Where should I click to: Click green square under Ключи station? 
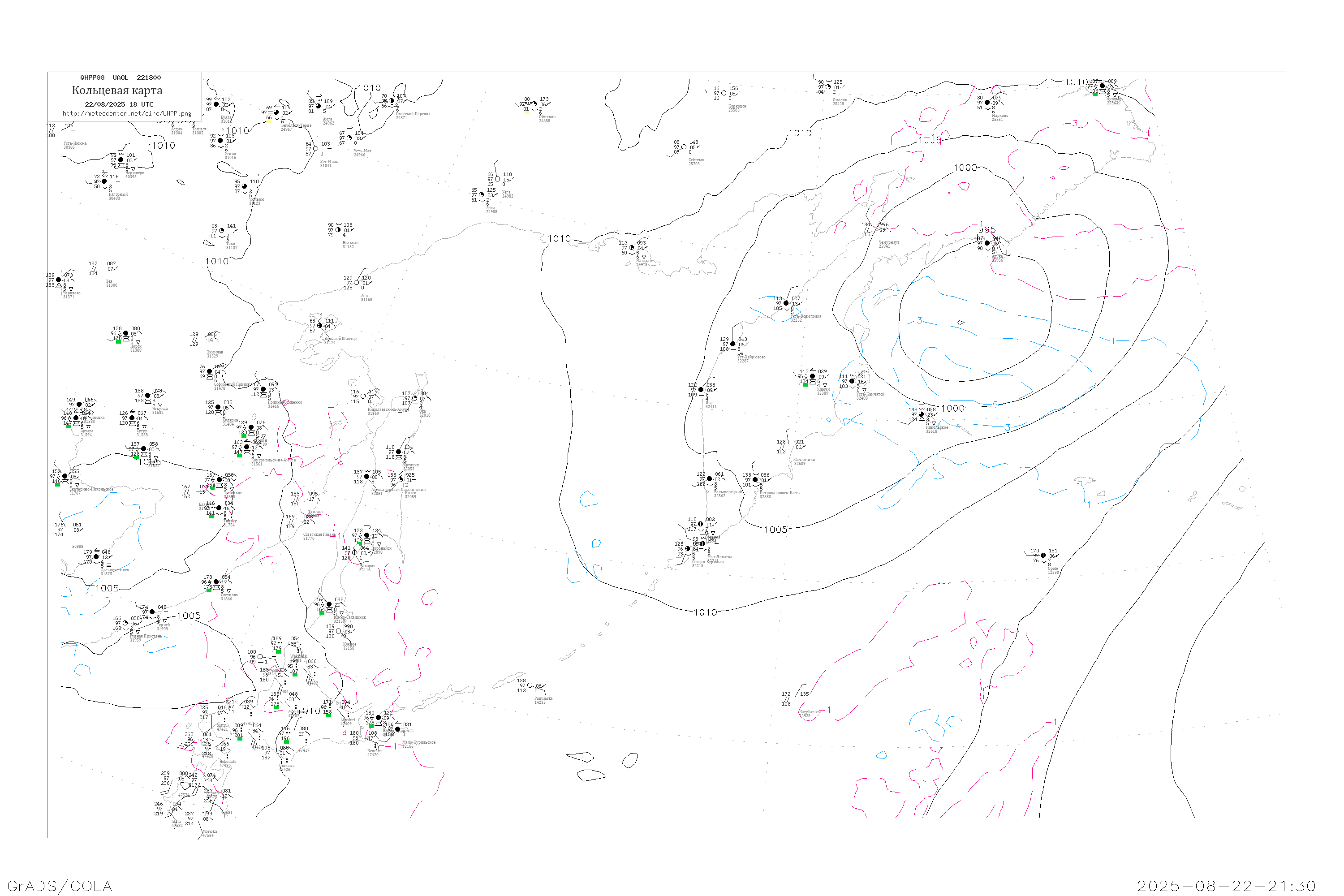click(805, 384)
